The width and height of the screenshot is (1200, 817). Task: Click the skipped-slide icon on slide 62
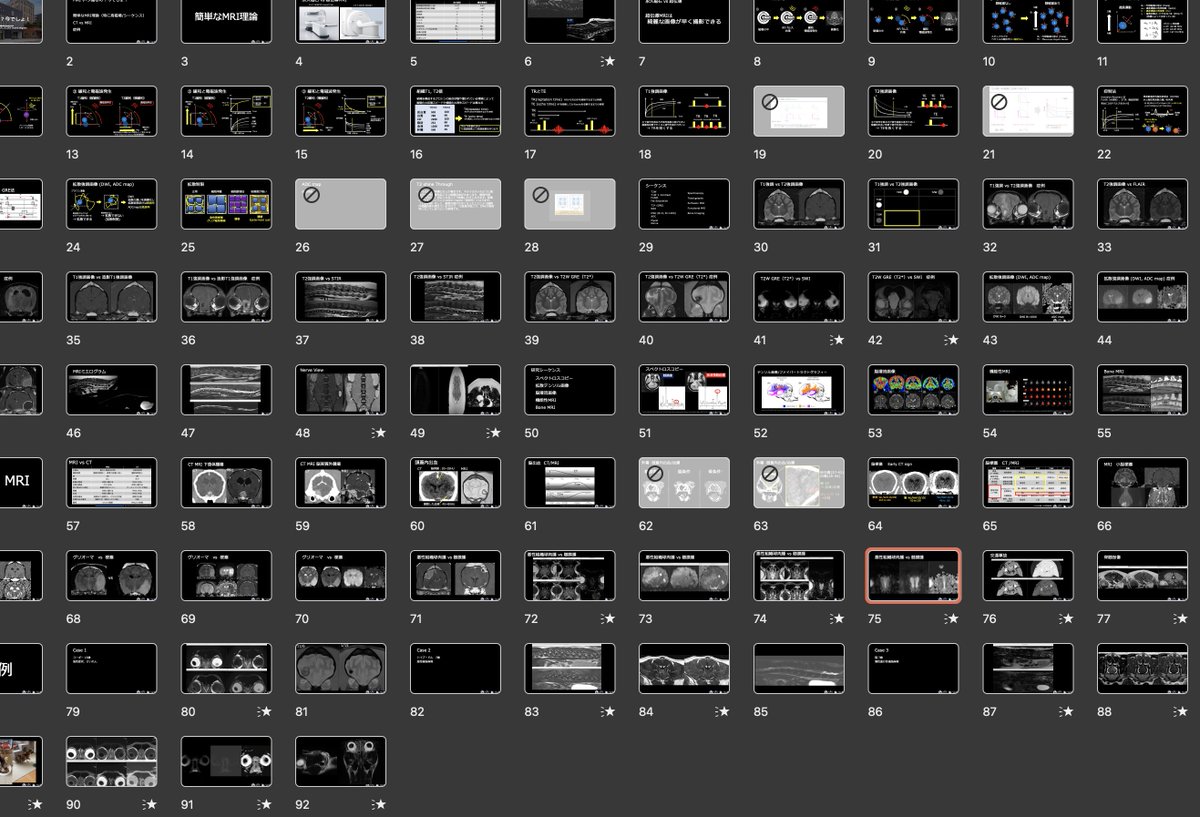(x=656, y=475)
